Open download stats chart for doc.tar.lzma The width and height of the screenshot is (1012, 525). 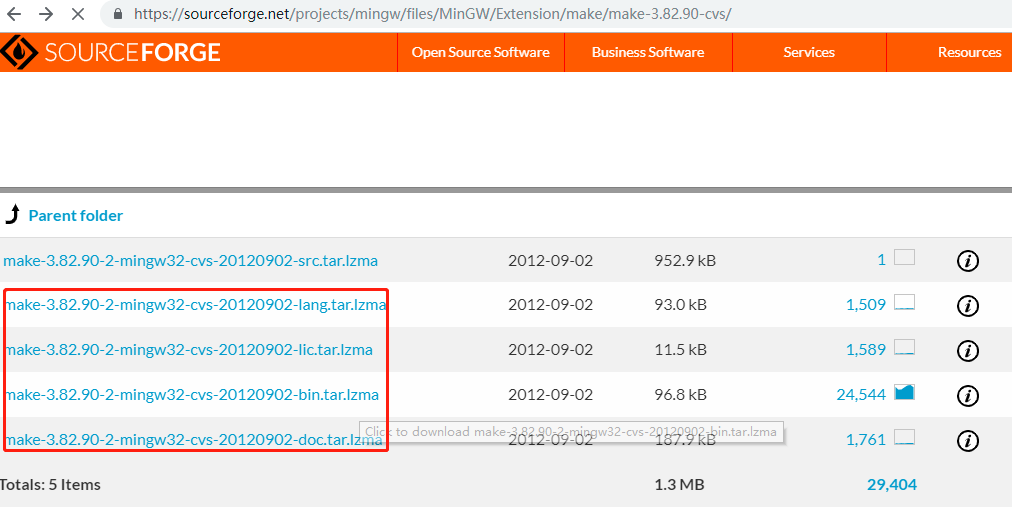[904, 438]
